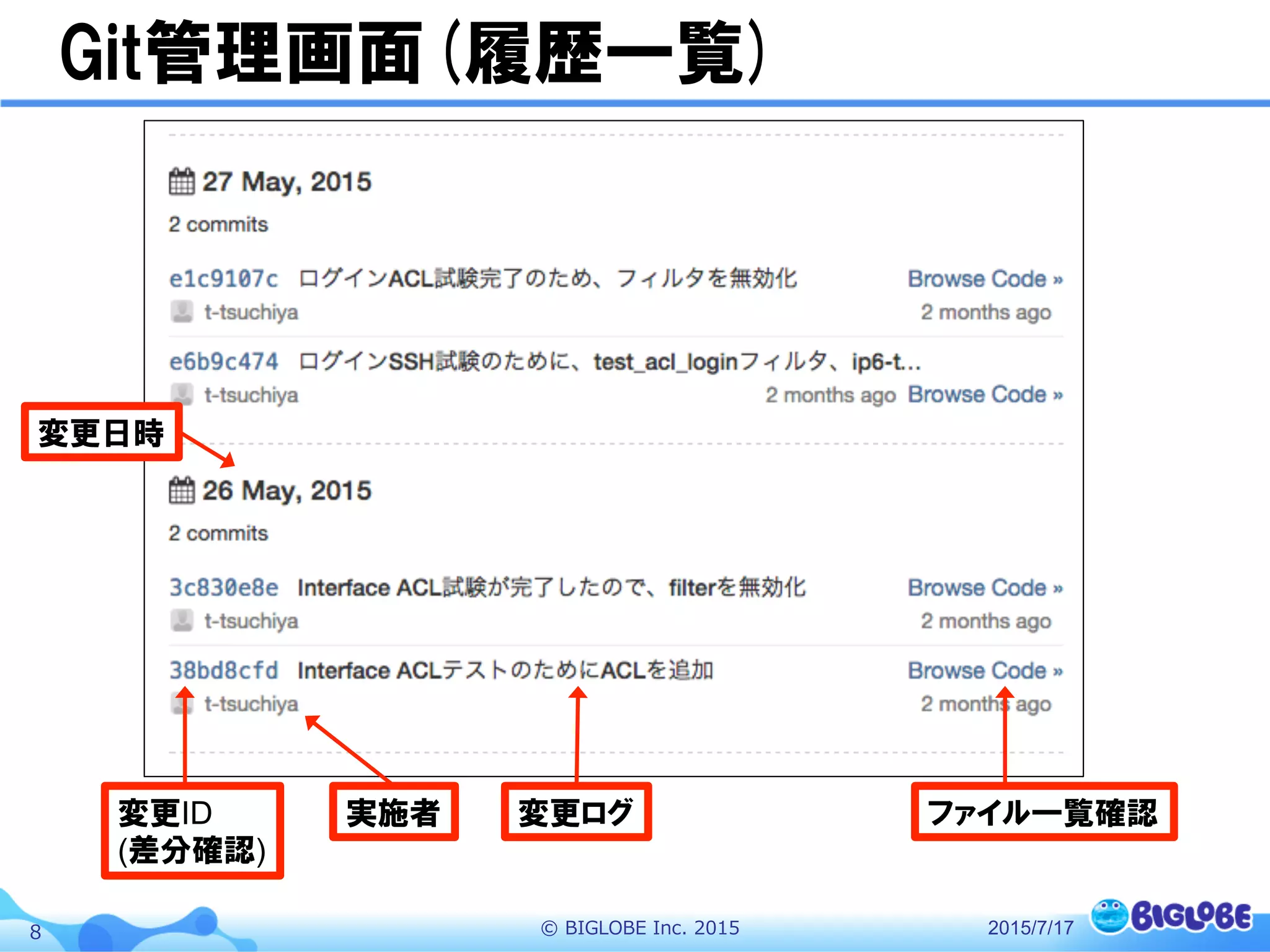The width and height of the screenshot is (1270, 952).
Task: Browse Code for commit e6b9c474
Action: click(985, 394)
